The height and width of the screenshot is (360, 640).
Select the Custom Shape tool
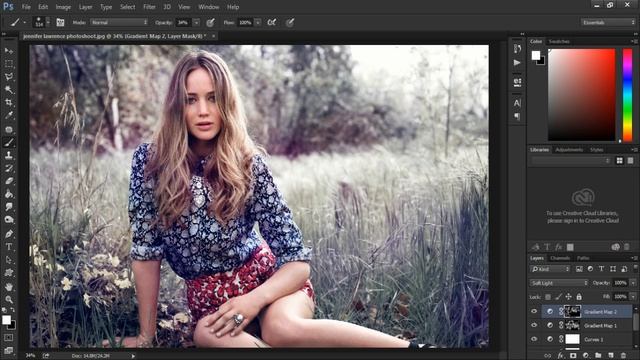click(9, 273)
